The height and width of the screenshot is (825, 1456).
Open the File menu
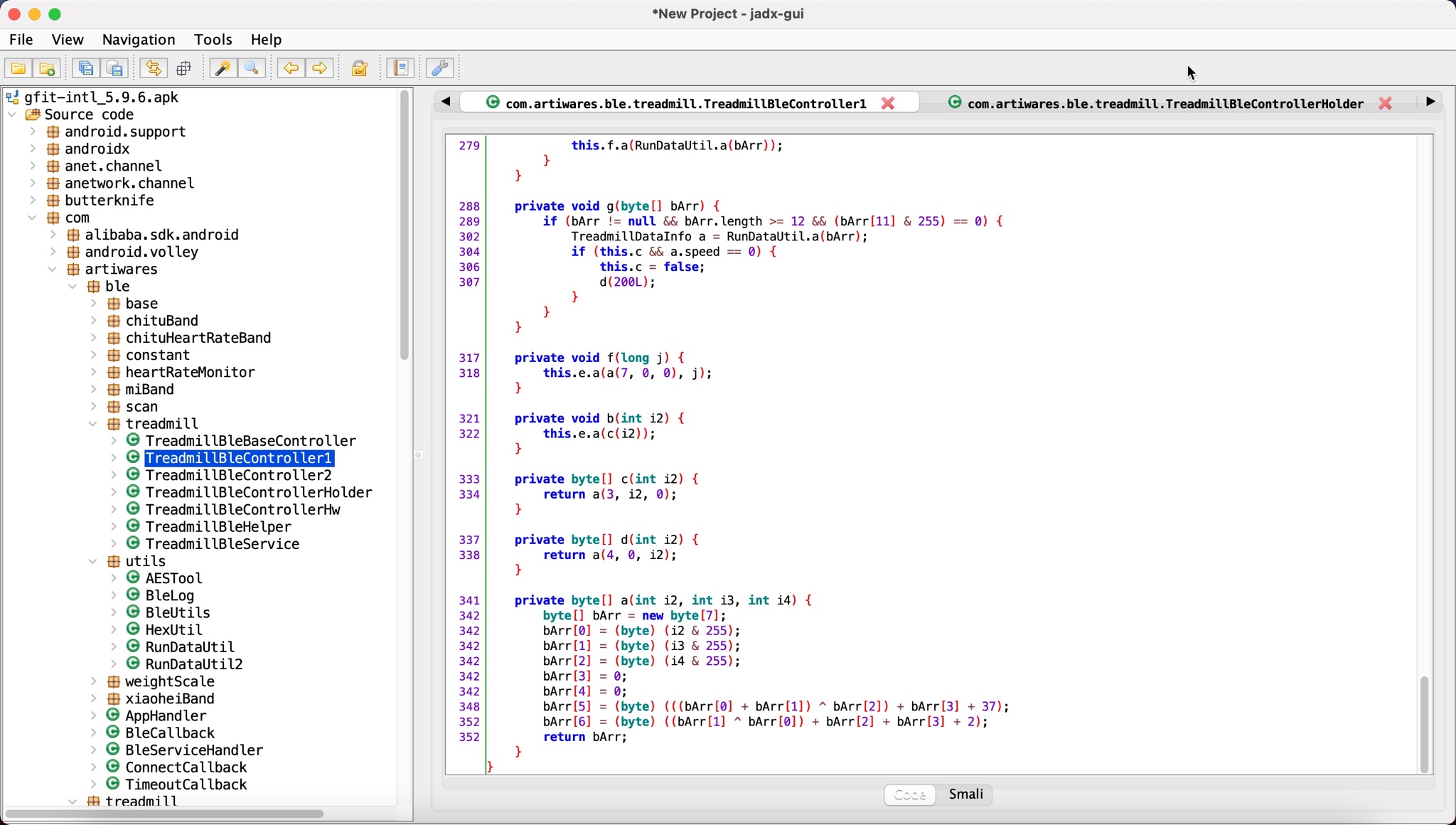[21, 40]
